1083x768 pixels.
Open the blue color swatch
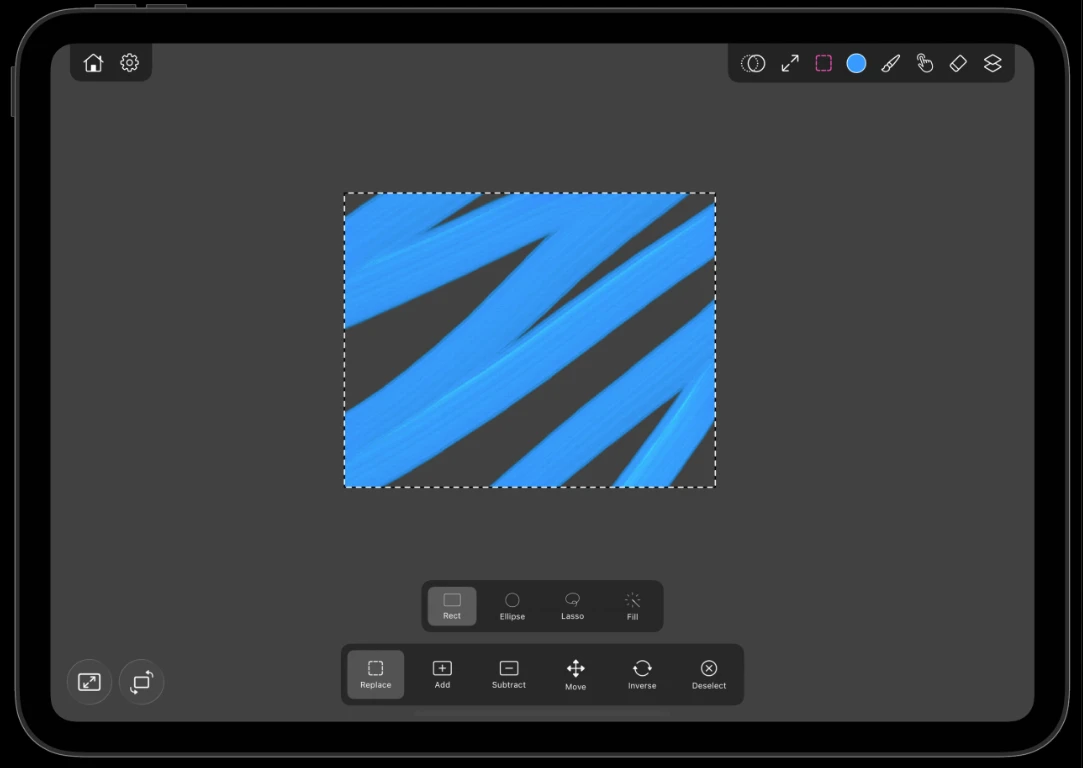point(856,64)
